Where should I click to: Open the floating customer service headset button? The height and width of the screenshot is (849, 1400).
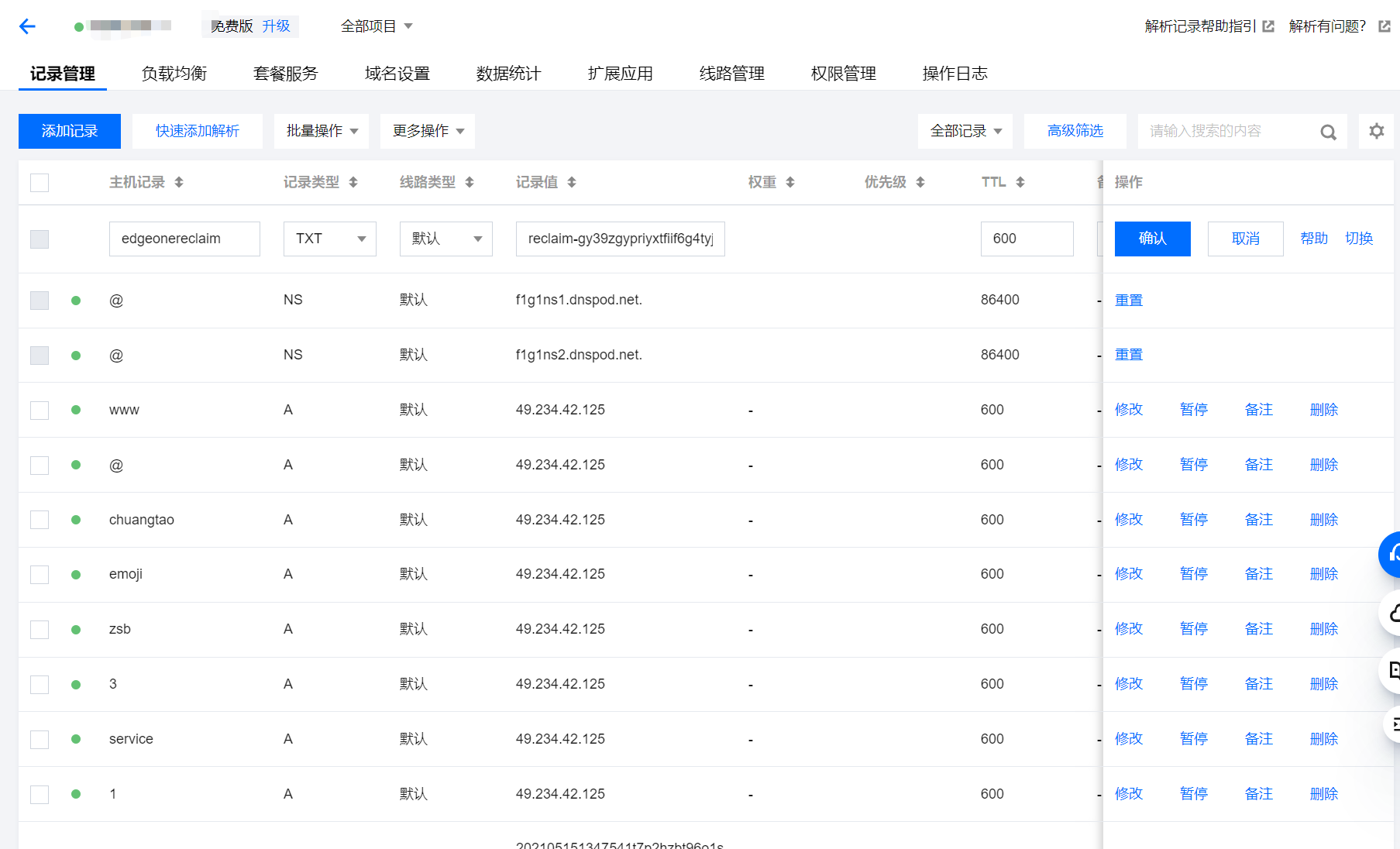1390,554
